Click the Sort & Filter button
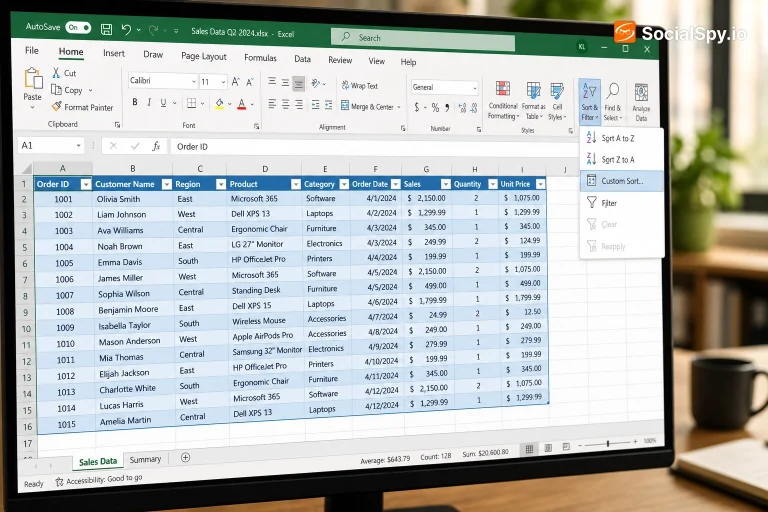The width and height of the screenshot is (768, 512). 589,101
